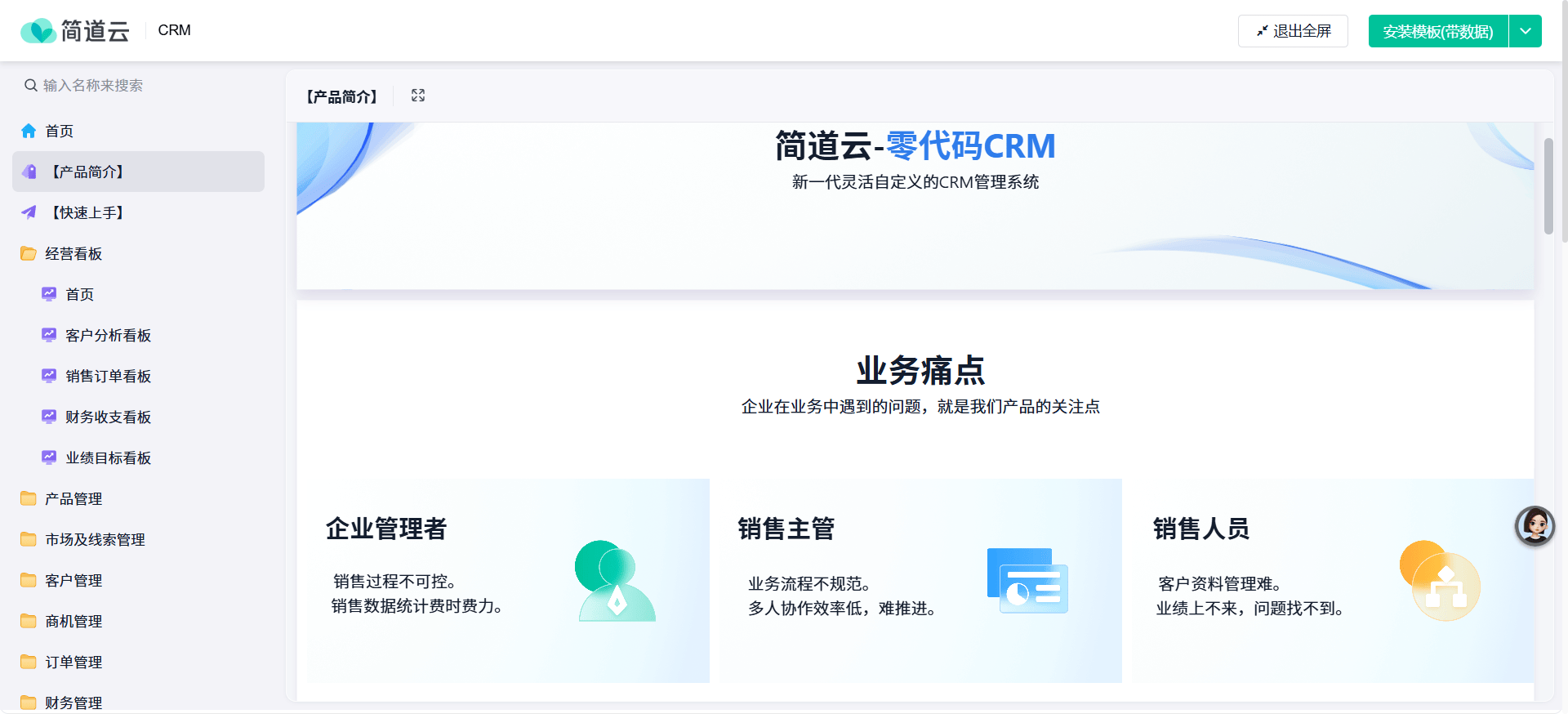Click the folder icon beside 客户管理
The image size is (1568, 714).
29,580
